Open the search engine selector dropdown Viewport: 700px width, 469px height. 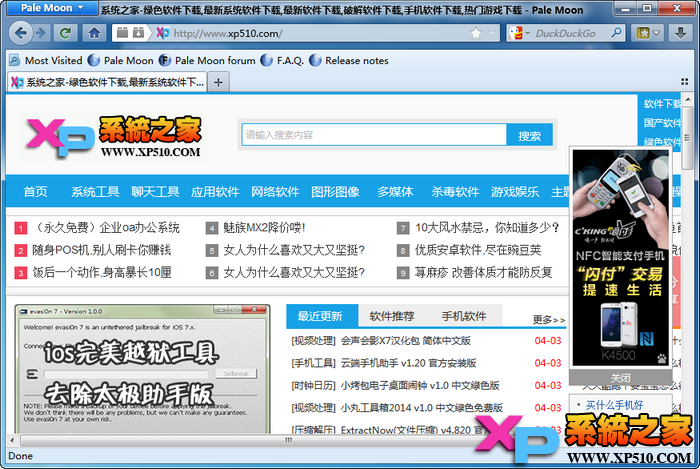[x=519, y=33]
